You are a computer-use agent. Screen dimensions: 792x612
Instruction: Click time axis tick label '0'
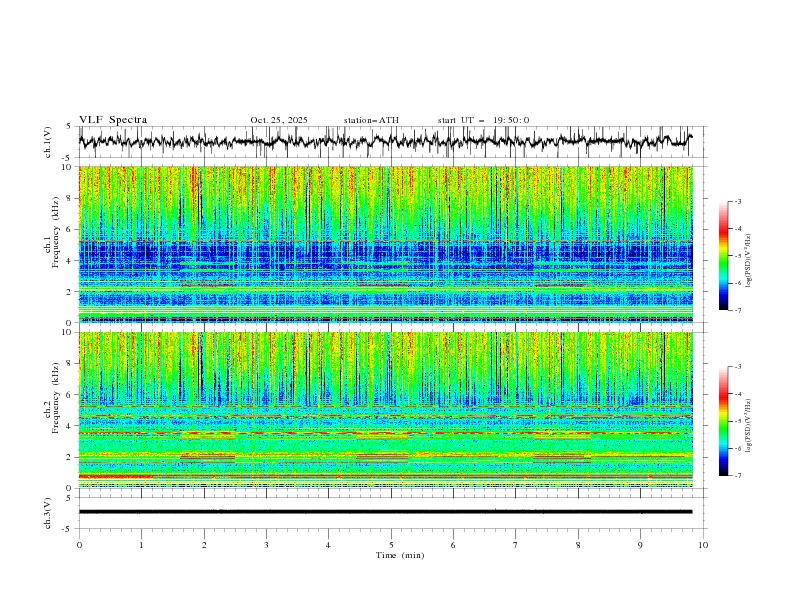(x=79, y=545)
